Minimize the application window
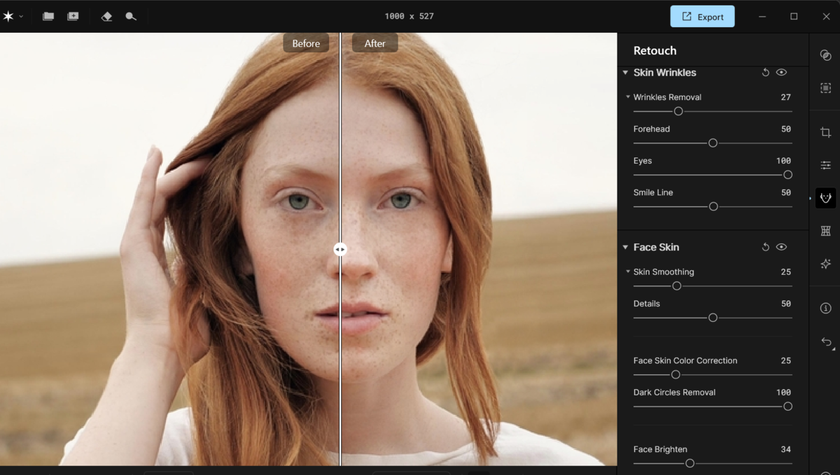Image resolution: width=840 pixels, height=475 pixels. click(762, 17)
